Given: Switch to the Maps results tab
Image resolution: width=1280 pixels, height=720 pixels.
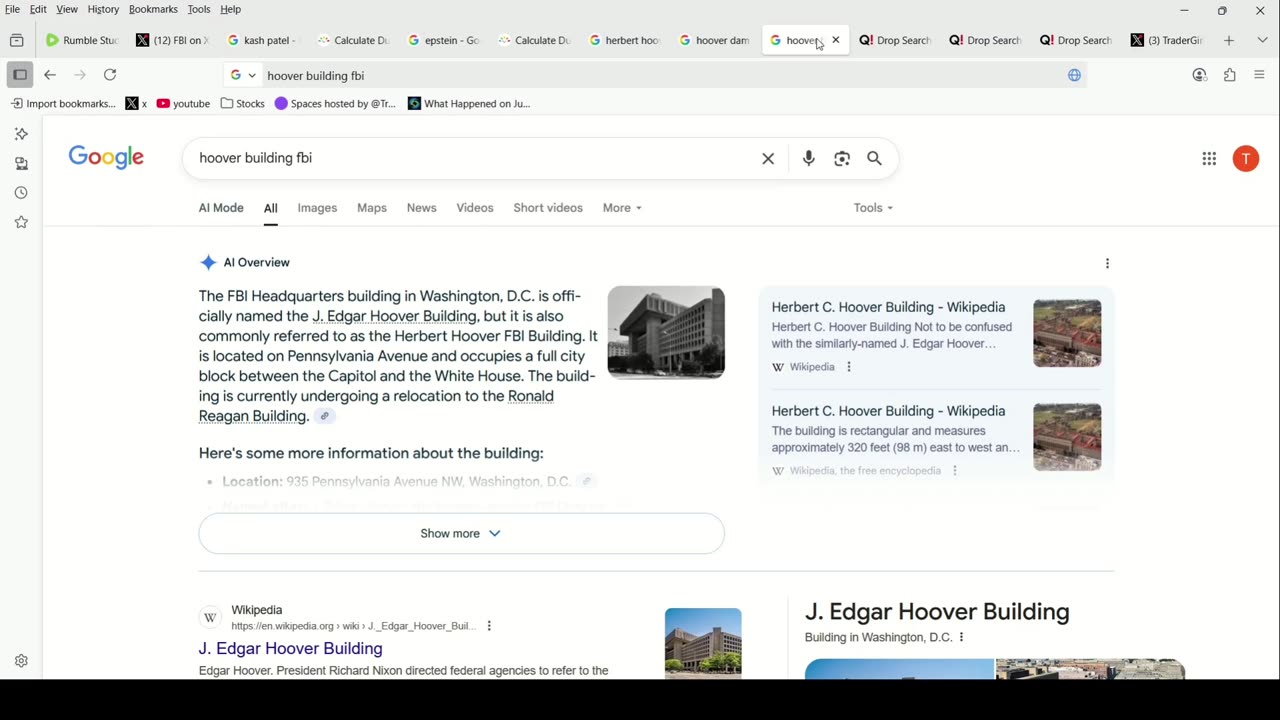Looking at the screenshot, I should coord(372,208).
